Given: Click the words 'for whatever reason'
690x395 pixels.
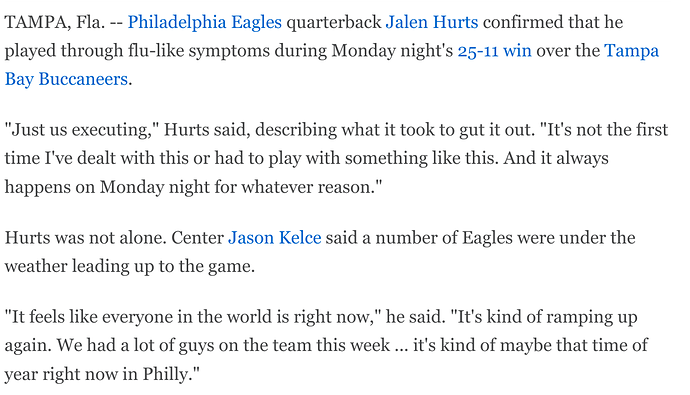Looking at the screenshot, I should click(298, 188).
